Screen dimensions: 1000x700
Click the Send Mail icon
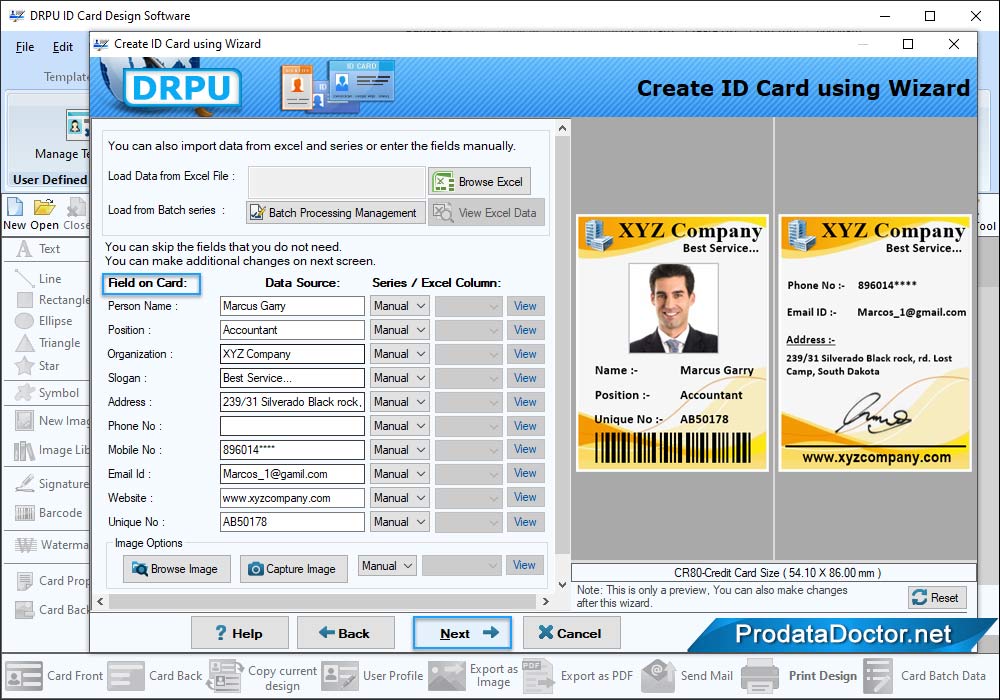coord(659,676)
